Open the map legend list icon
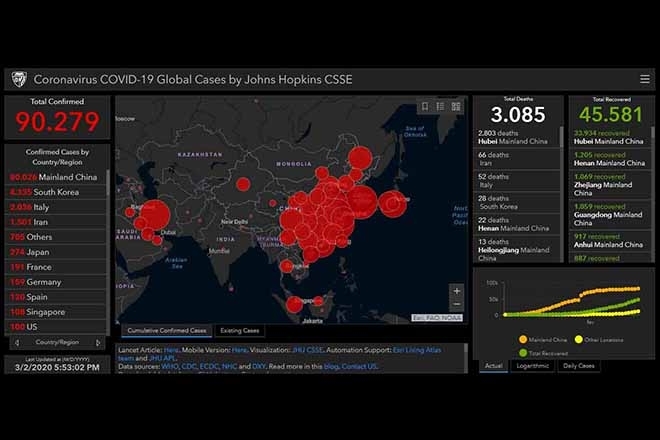Image resolution: width=660 pixels, height=440 pixels. click(440, 106)
